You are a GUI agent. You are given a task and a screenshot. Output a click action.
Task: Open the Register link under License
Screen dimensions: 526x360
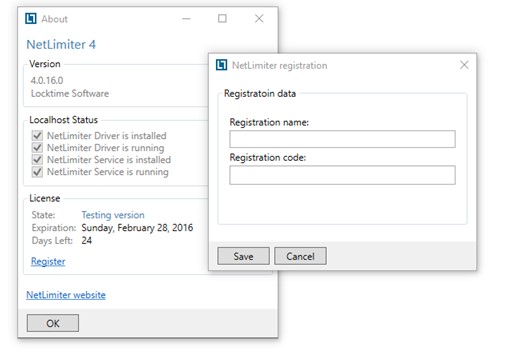[x=48, y=261]
